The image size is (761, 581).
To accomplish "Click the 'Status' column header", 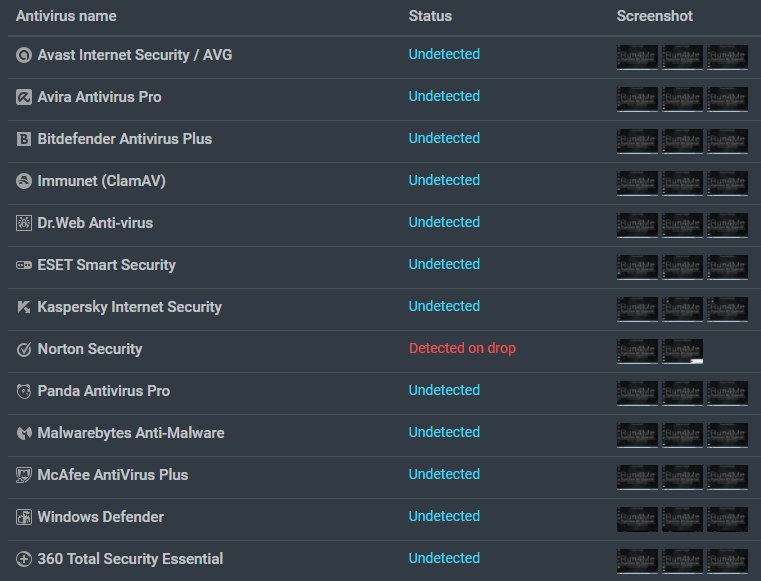I will 430,16.
